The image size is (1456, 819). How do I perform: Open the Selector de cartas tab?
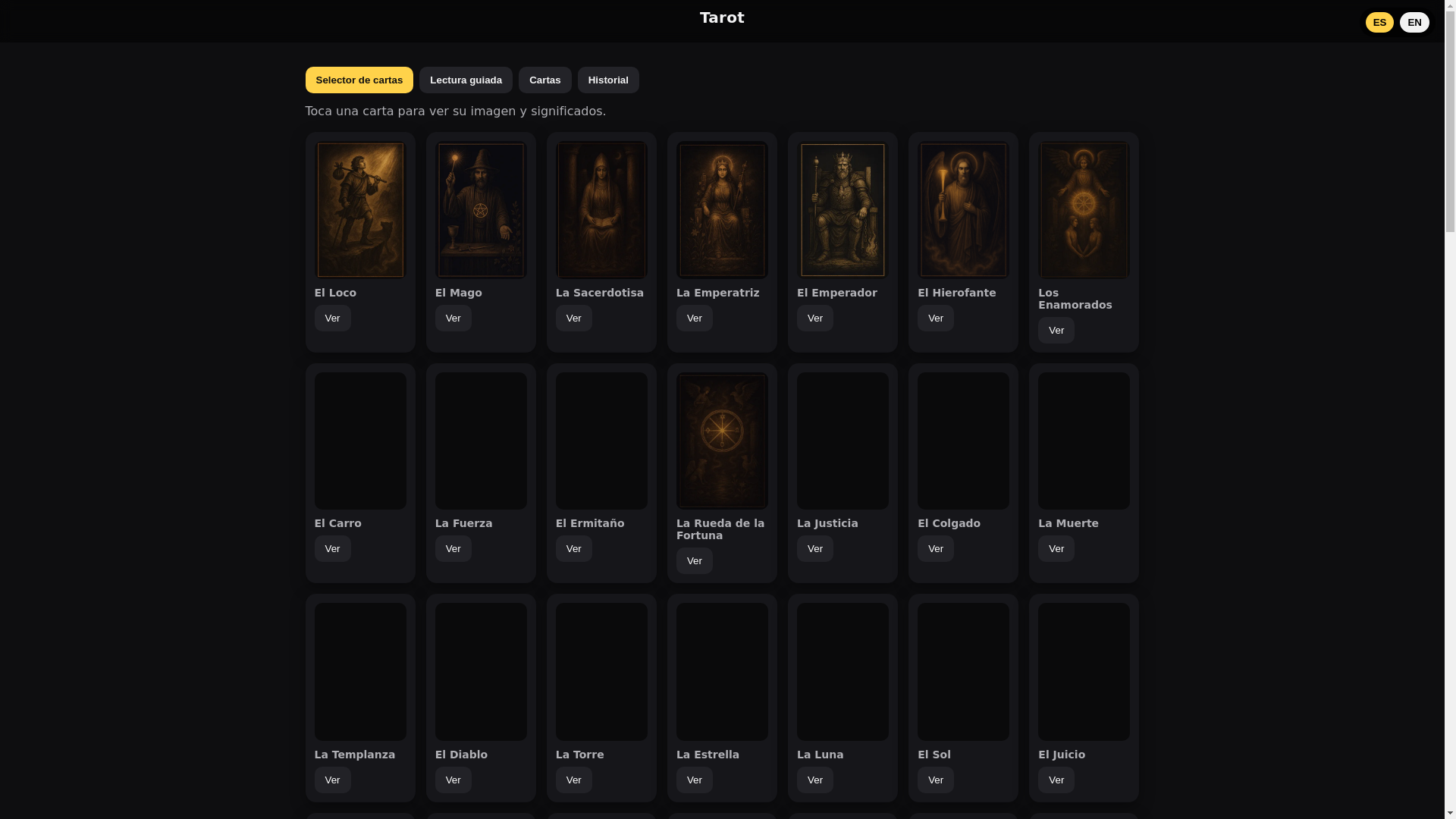coord(359,80)
